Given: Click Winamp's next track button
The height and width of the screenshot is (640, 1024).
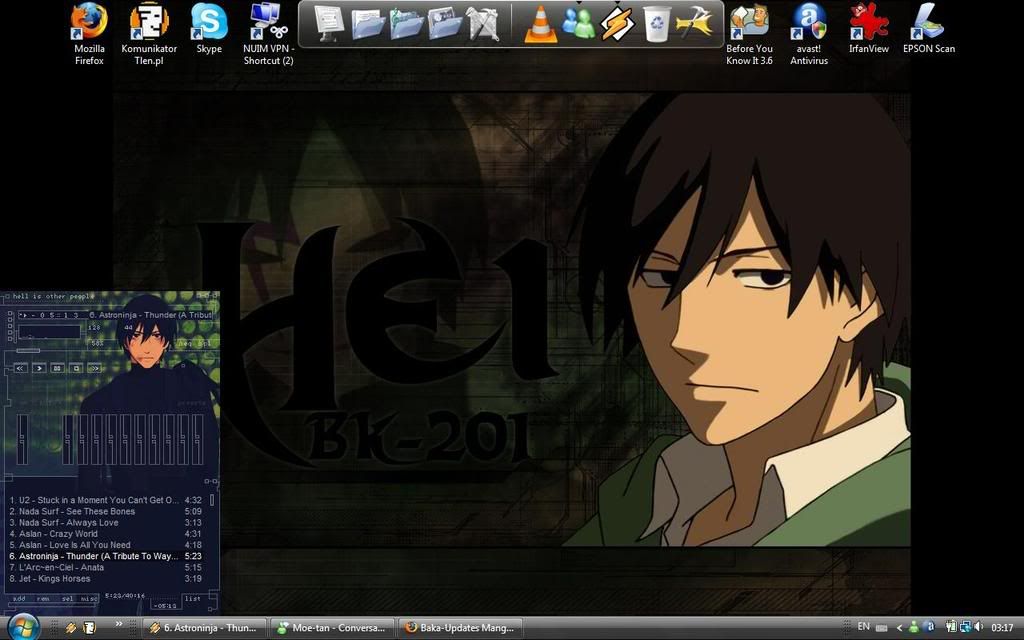Looking at the screenshot, I should 95,368.
